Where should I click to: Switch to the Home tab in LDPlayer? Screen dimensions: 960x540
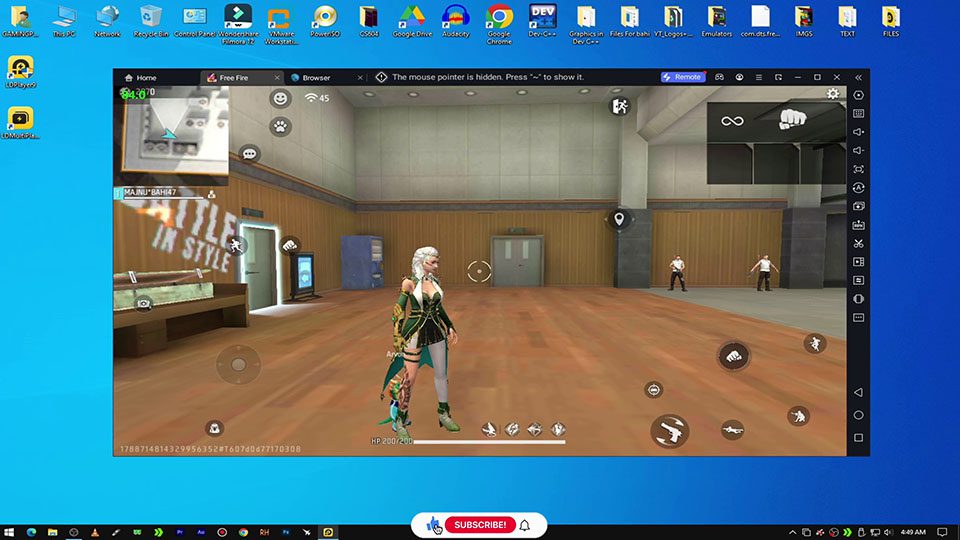point(140,78)
